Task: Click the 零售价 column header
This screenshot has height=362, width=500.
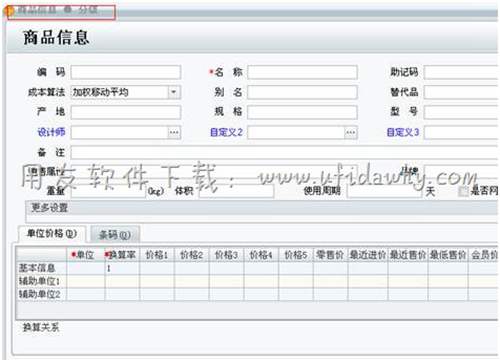Action: [330, 255]
